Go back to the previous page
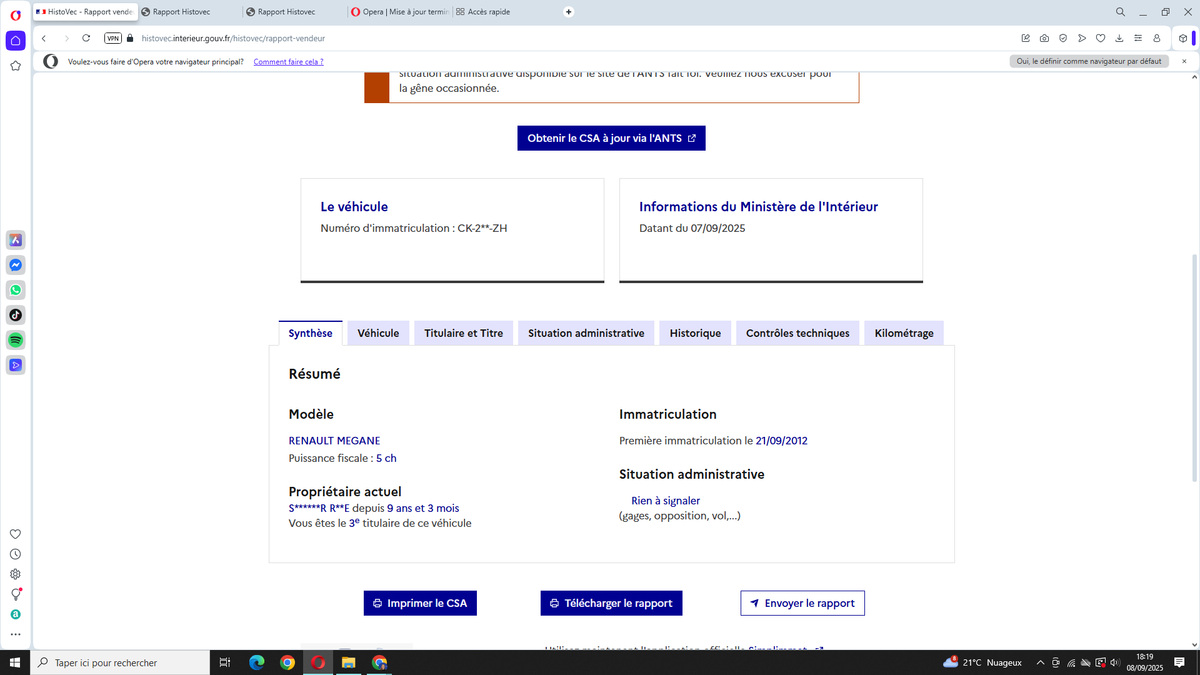Viewport: 1200px width, 675px height. click(x=44, y=38)
